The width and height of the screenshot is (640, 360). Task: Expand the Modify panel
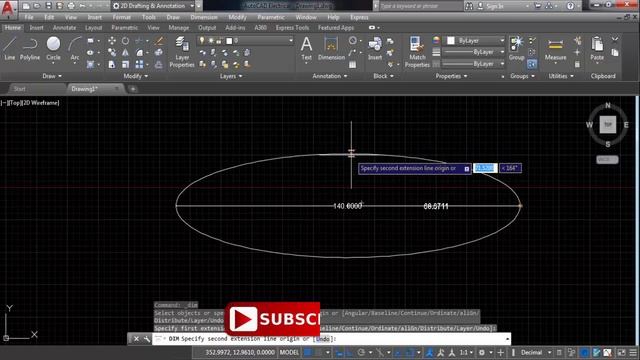(x=136, y=76)
